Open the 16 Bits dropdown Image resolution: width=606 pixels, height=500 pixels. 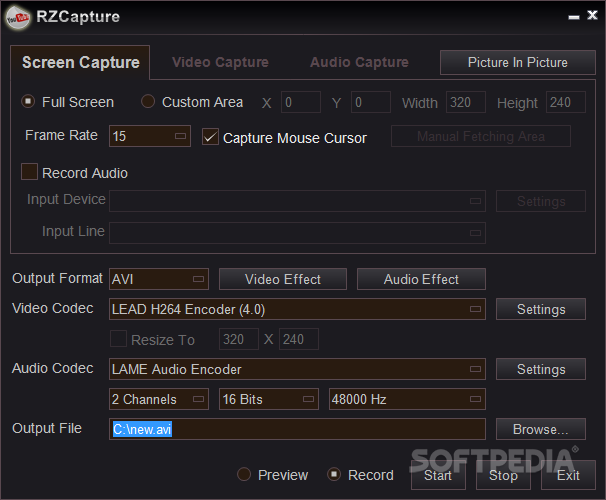click(x=269, y=399)
